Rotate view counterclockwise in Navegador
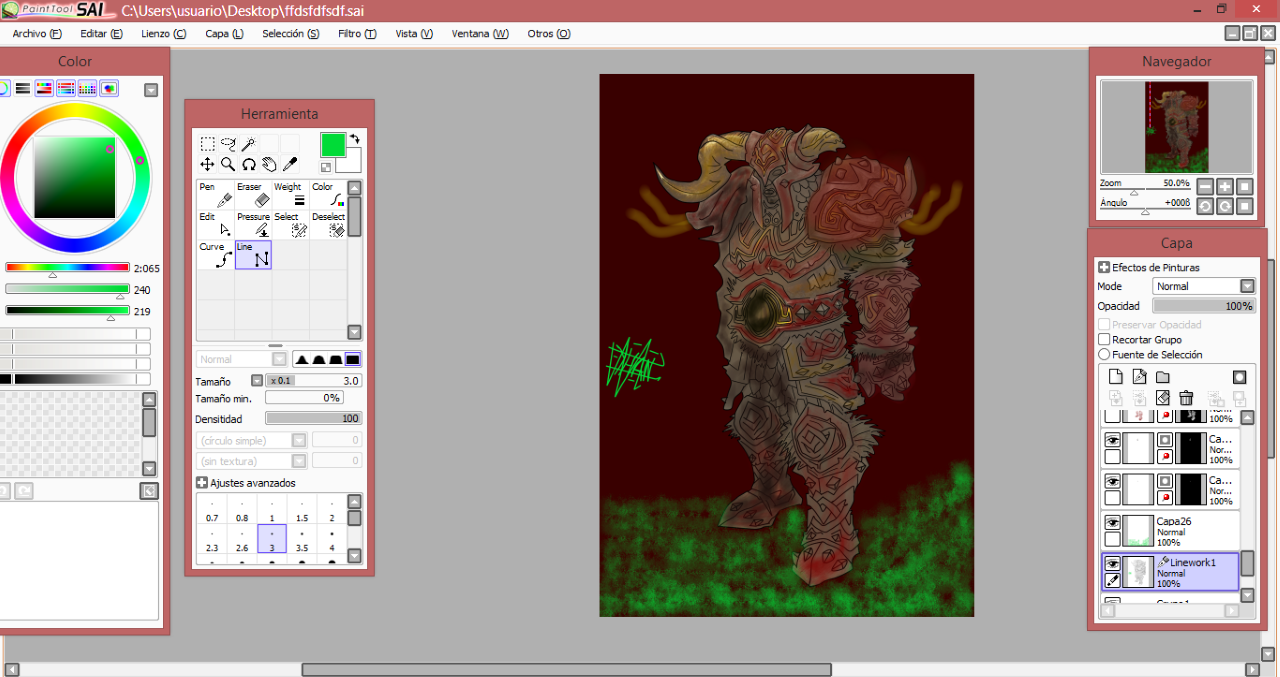This screenshot has width=1280, height=677. click(x=1205, y=206)
